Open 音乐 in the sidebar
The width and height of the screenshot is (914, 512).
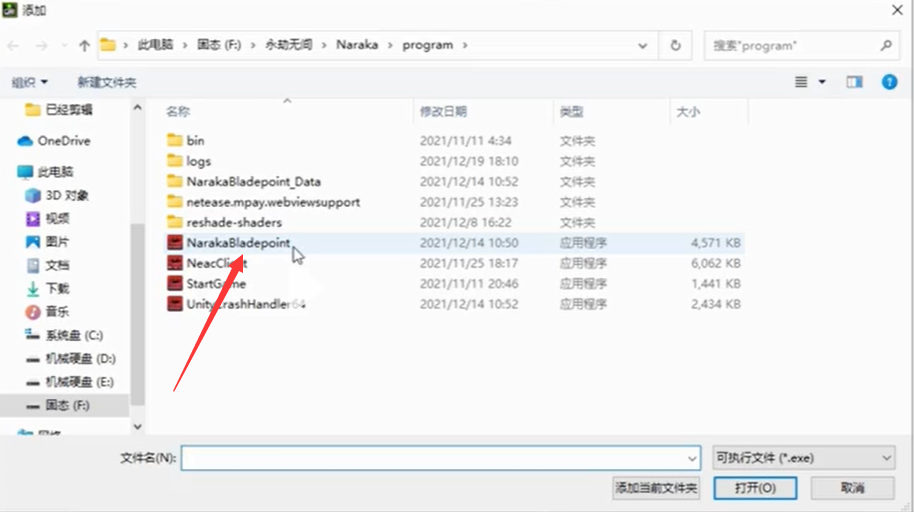48,311
